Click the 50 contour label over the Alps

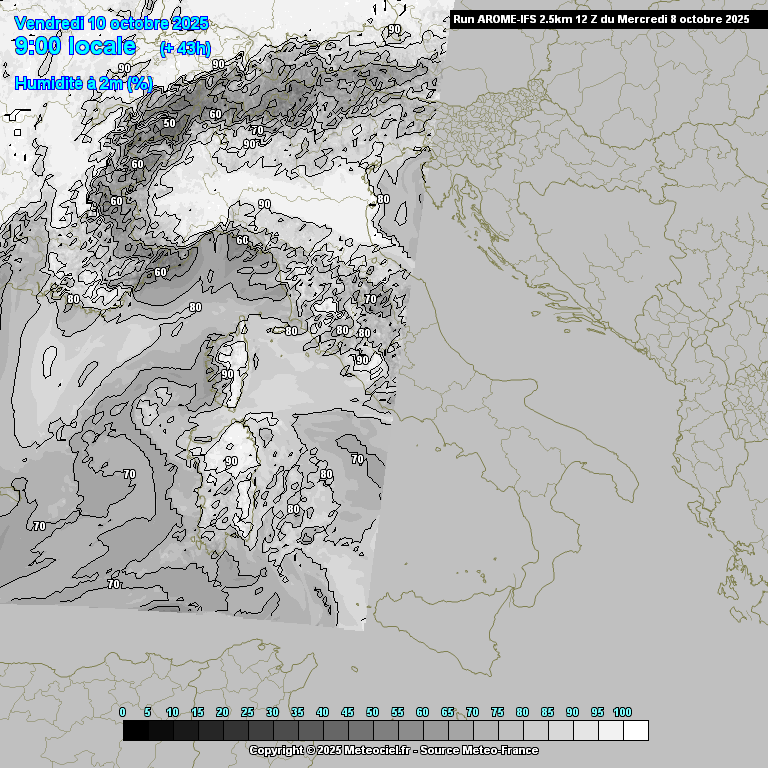tap(169, 123)
